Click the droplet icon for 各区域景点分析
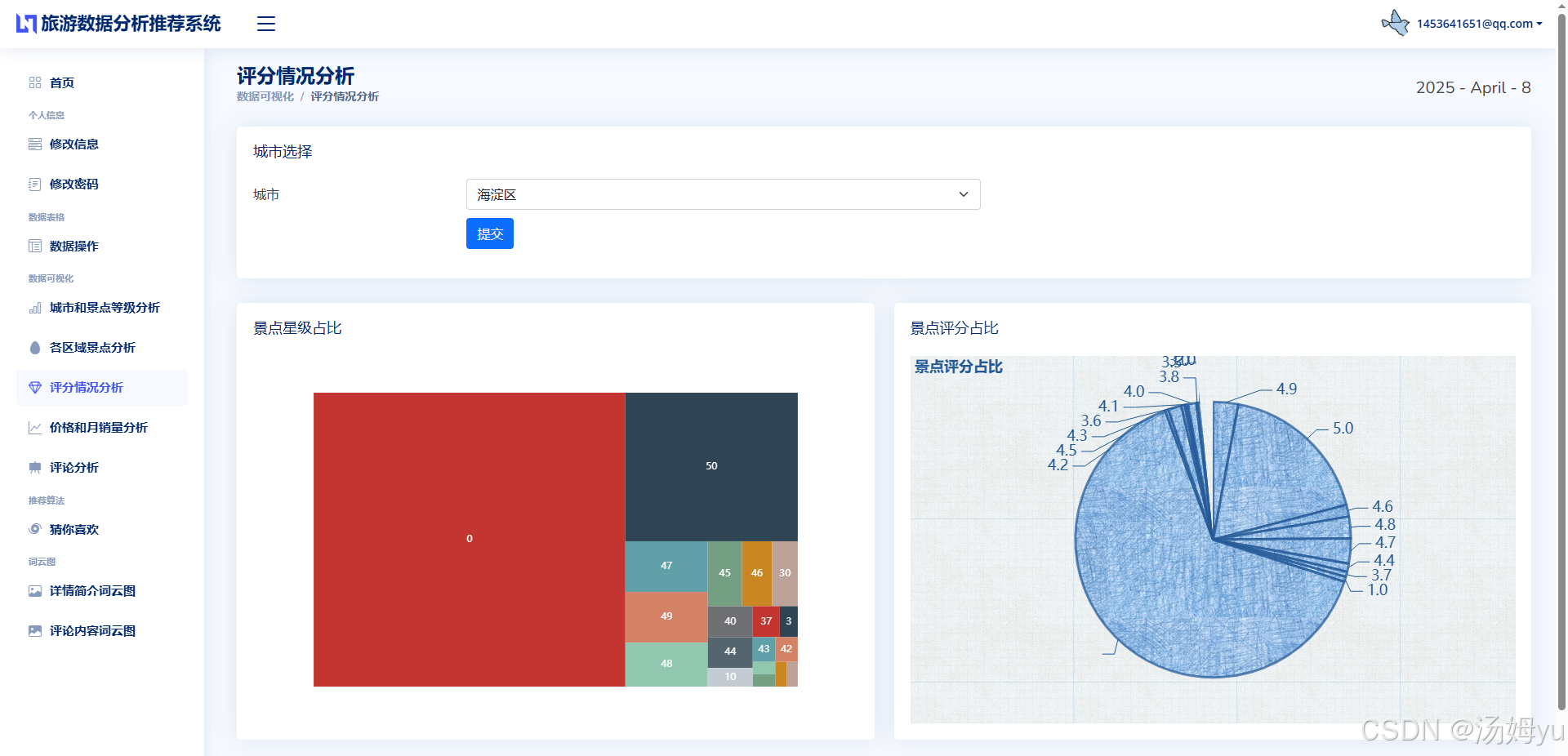The height and width of the screenshot is (756, 1568). (x=35, y=348)
